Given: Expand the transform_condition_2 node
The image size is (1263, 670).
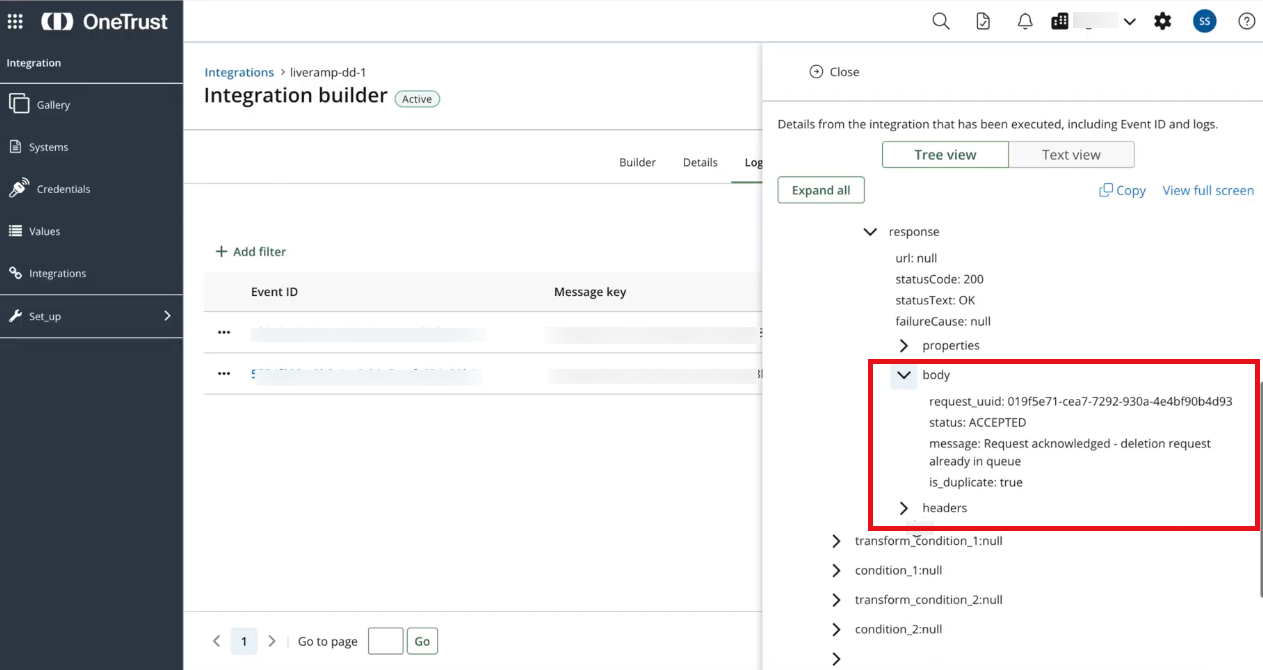Looking at the screenshot, I should click(x=837, y=600).
